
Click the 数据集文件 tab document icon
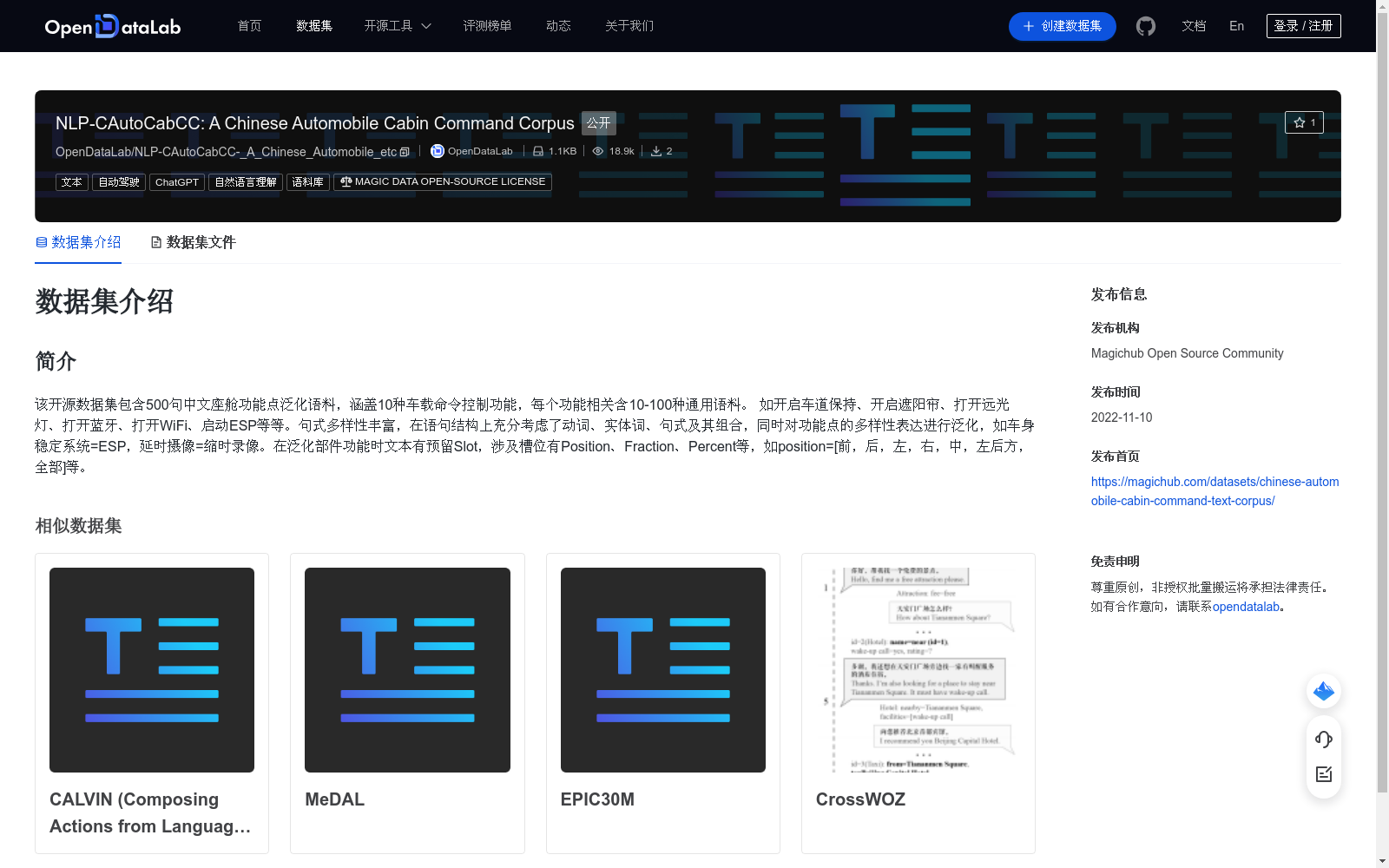(156, 242)
